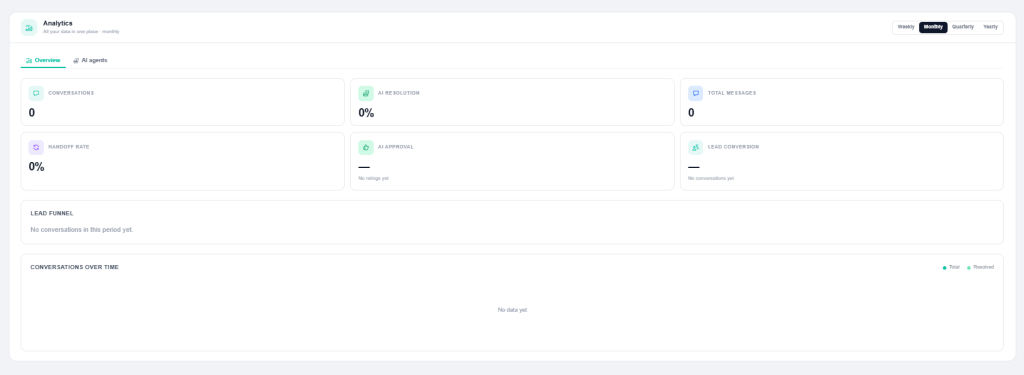Click the Overview tab chart icon
Viewport: 1024px width, 375px height.
pyautogui.click(x=29, y=60)
